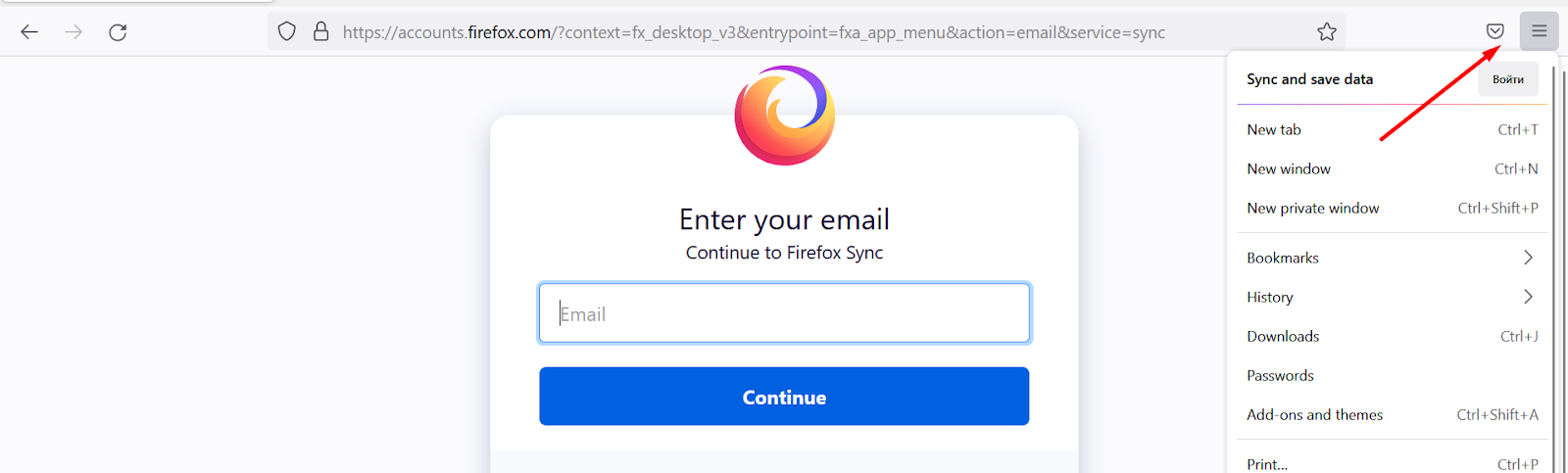Expand the Bookmarks submenu chevron
1568x473 pixels.
(x=1528, y=258)
